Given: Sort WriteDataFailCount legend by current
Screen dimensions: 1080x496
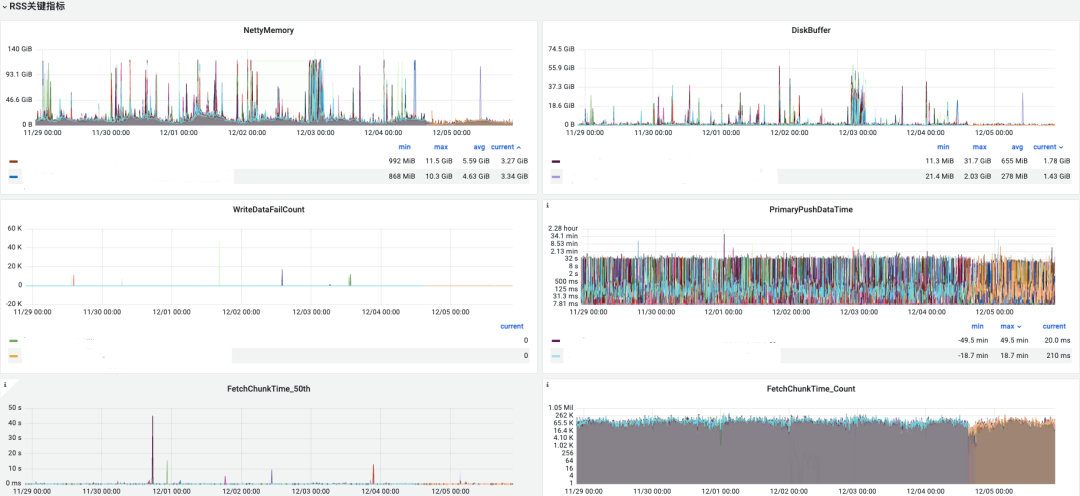Looking at the screenshot, I should tap(511, 326).
